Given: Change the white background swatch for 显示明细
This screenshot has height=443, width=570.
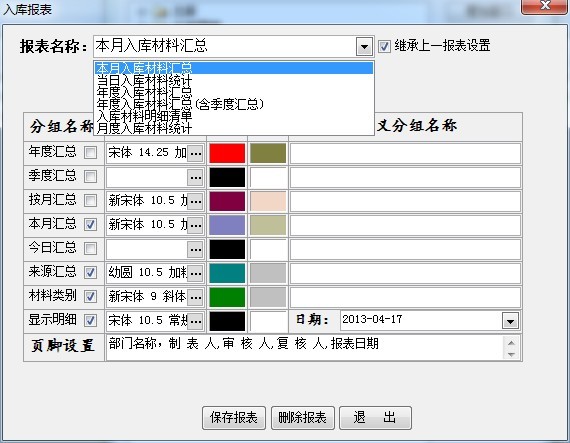Looking at the screenshot, I should 268,321.
